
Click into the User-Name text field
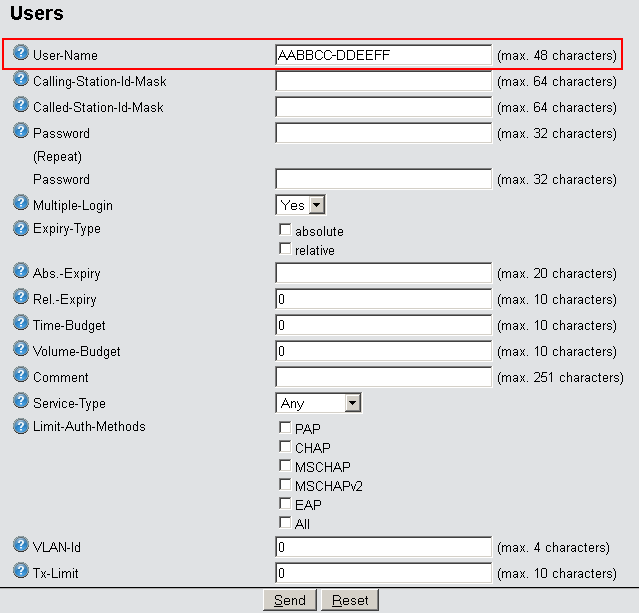[x=383, y=55]
